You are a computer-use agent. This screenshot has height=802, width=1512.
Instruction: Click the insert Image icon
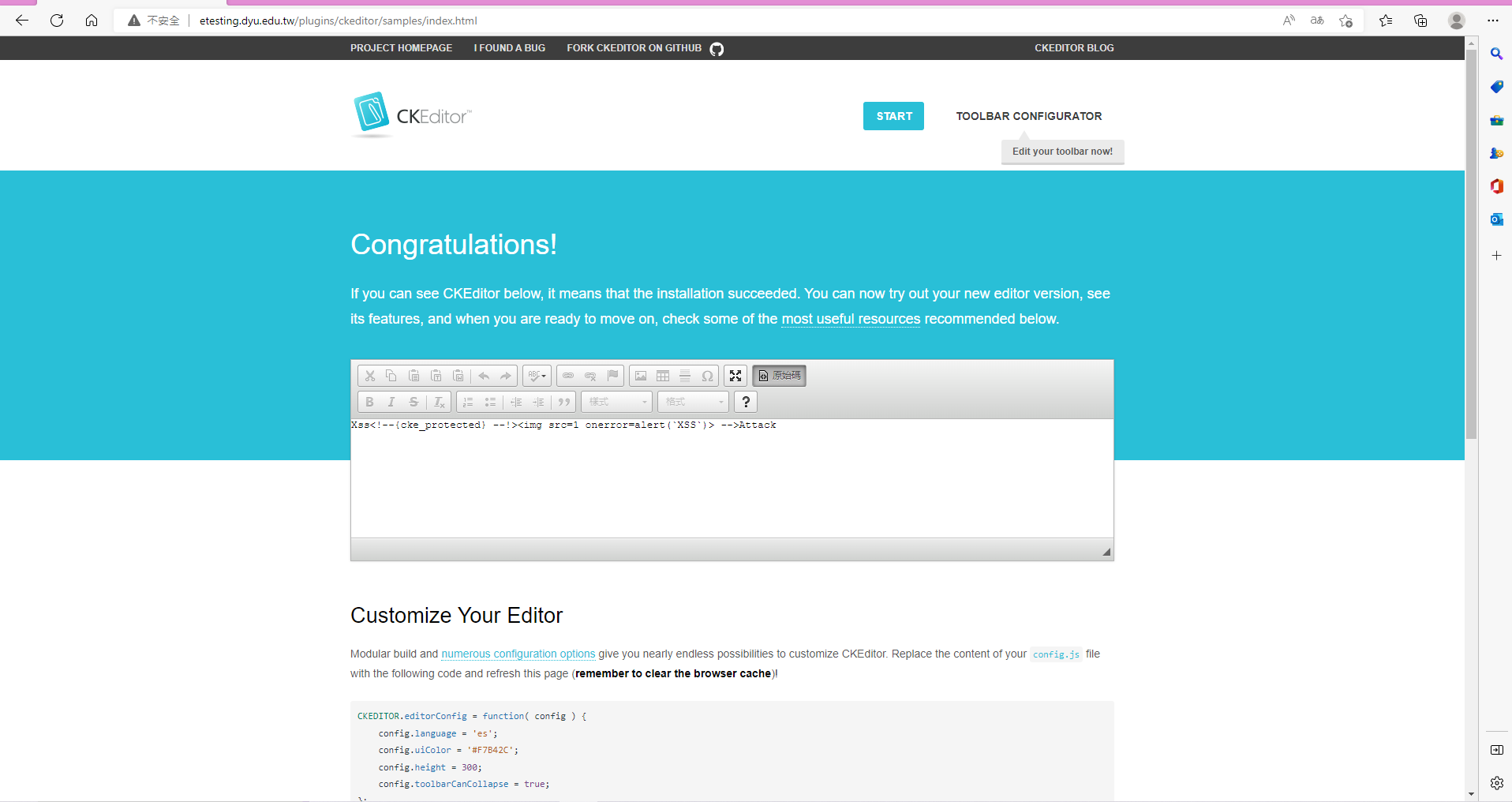click(x=641, y=376)
